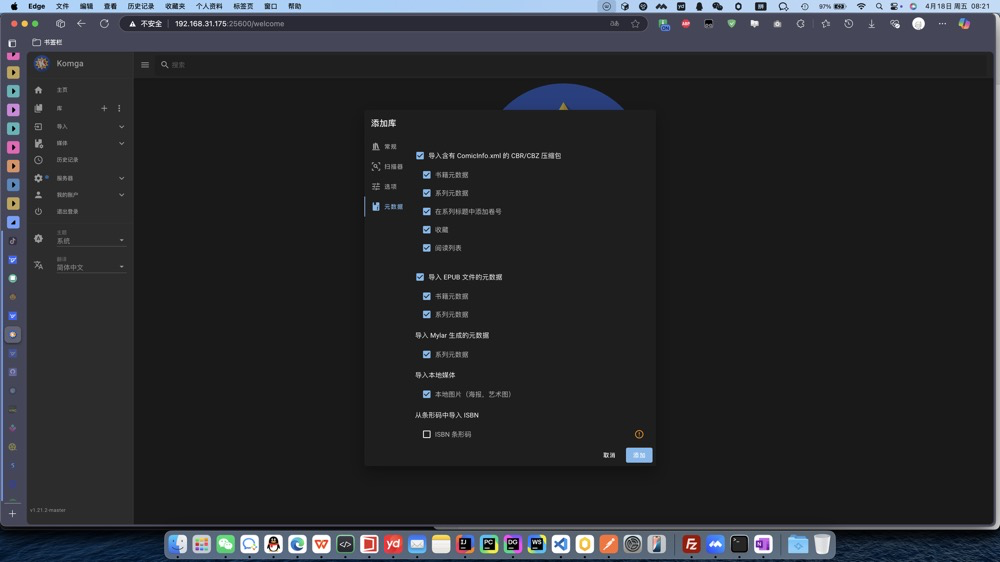Open the library three-dot options menu
The width and height of the screenshot is (1000, 562).
pos(119,108)
